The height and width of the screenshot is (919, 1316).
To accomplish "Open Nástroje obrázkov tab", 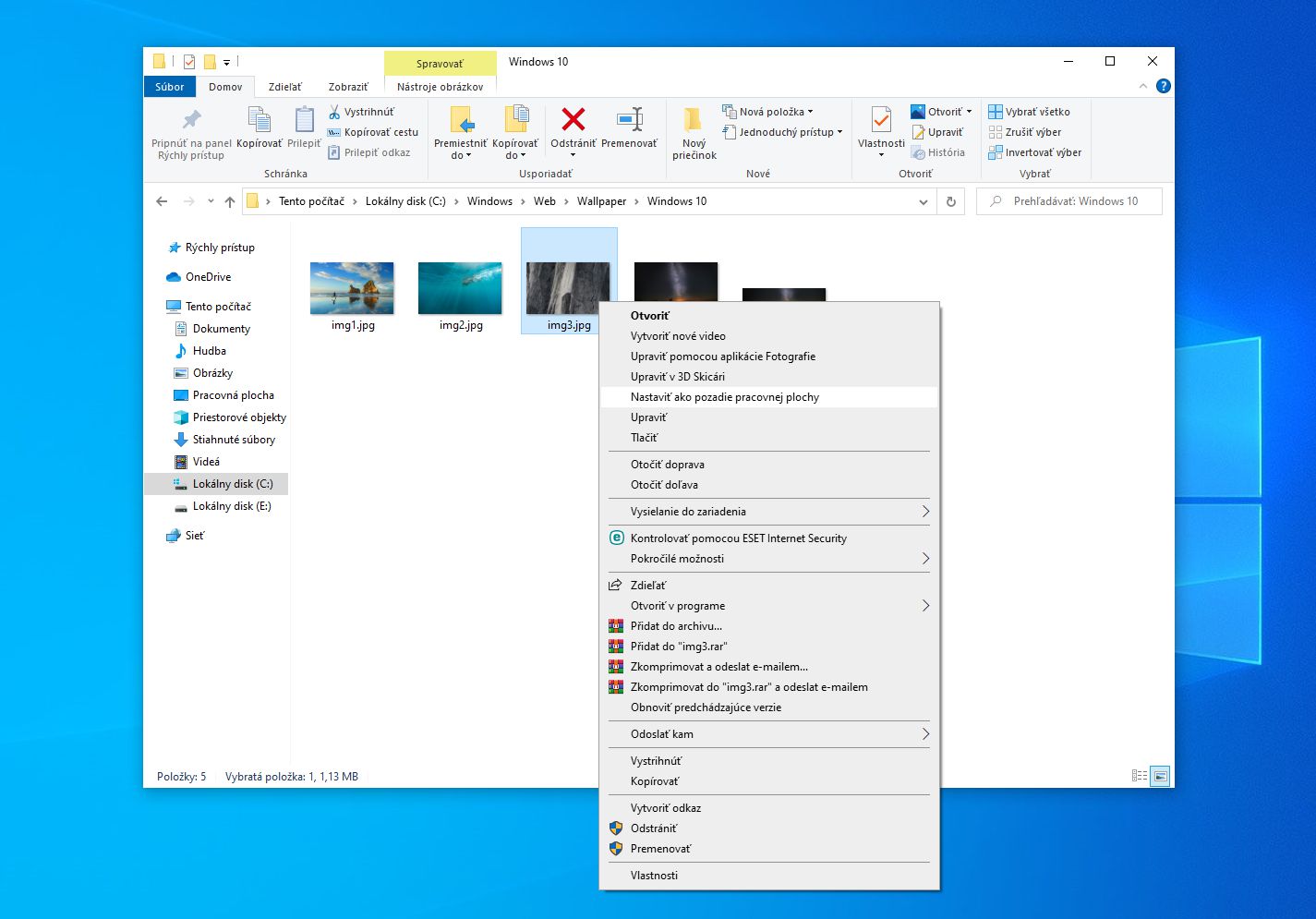I will pos(441,87).
